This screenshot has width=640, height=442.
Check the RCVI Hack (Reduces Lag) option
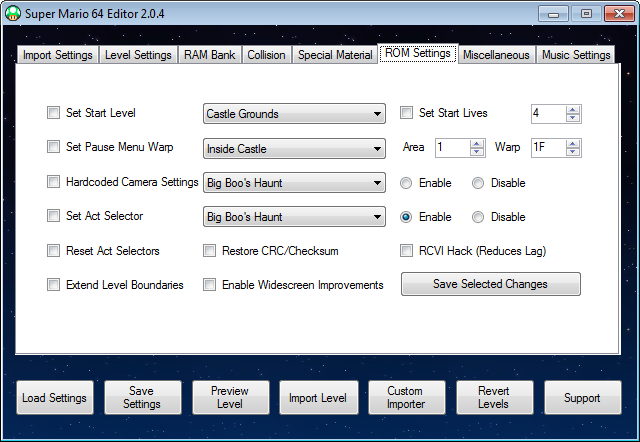point(407,251)
